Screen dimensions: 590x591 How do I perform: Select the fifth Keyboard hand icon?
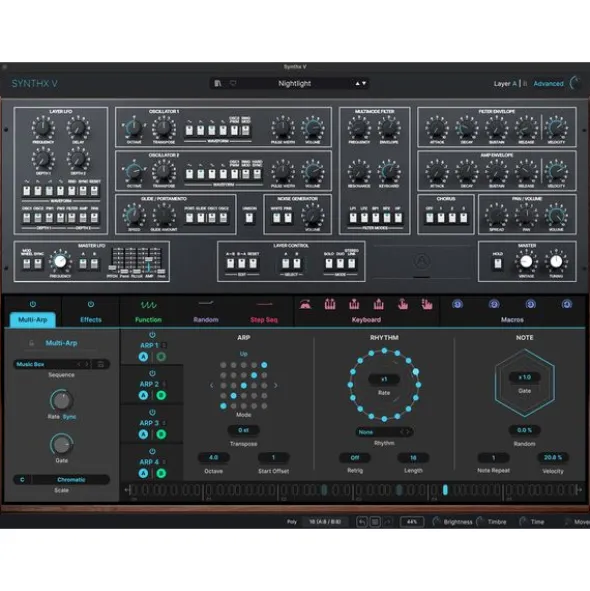pyautogui.click(x=403, y=304)
